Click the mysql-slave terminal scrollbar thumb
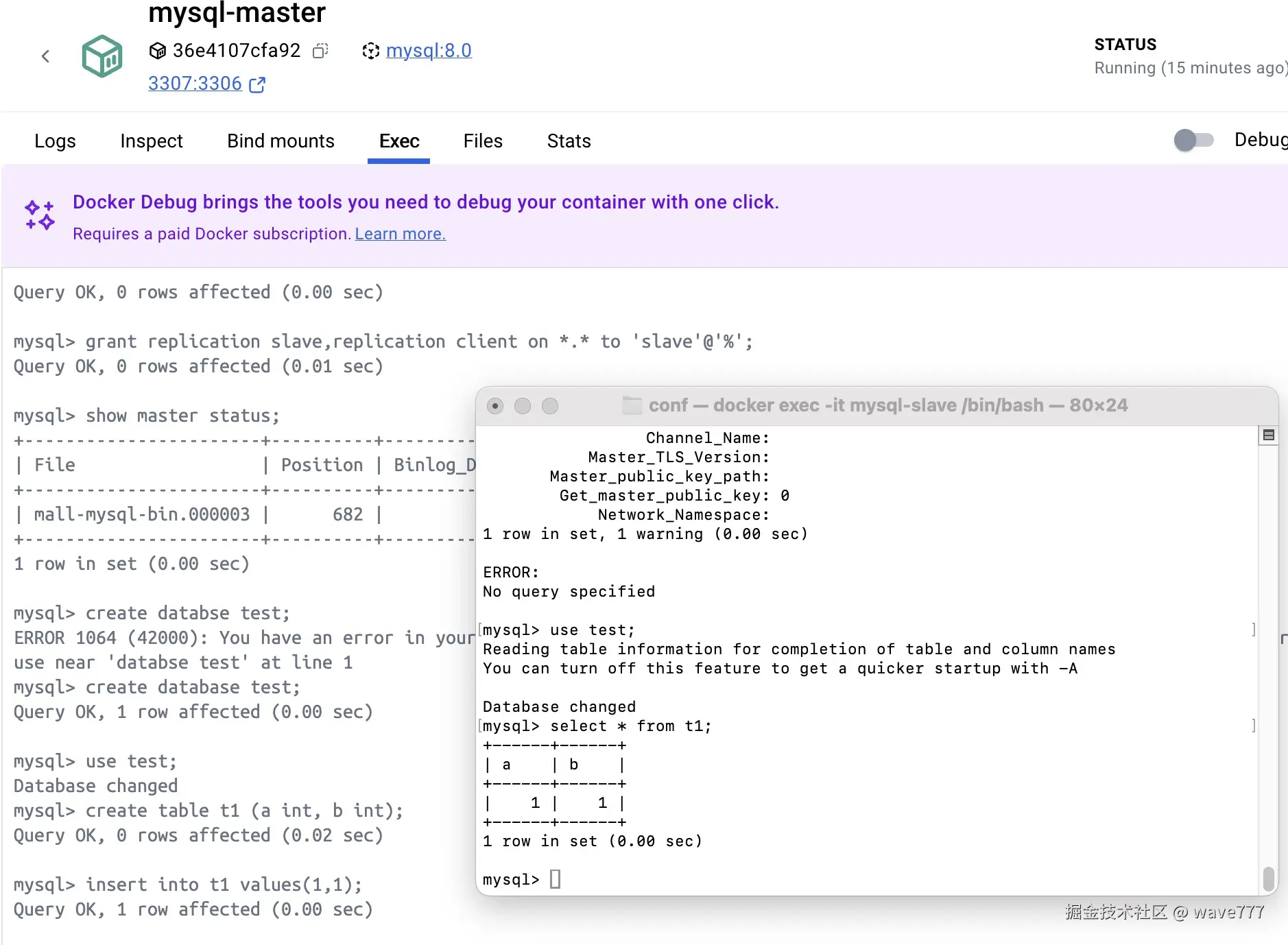1288x945 pixels. (1268, 878)
